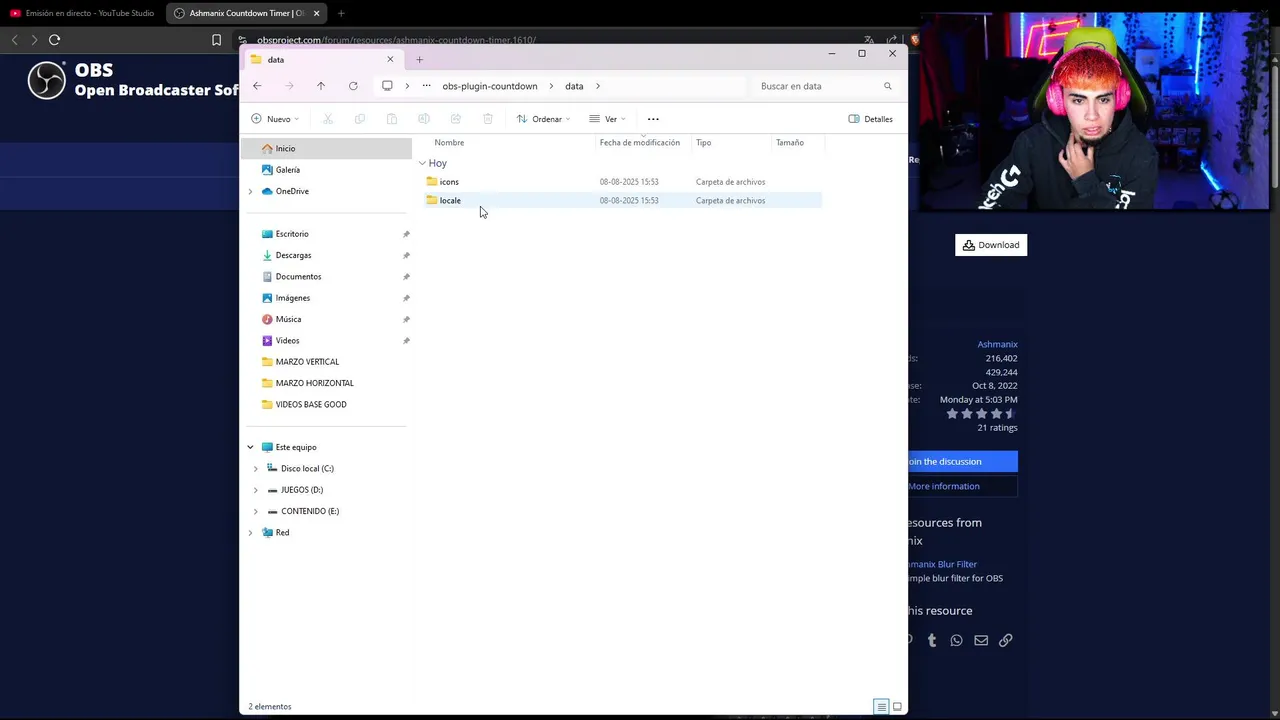
Task: Collapse the Hoy group
Action: click(x=422, y=163)
